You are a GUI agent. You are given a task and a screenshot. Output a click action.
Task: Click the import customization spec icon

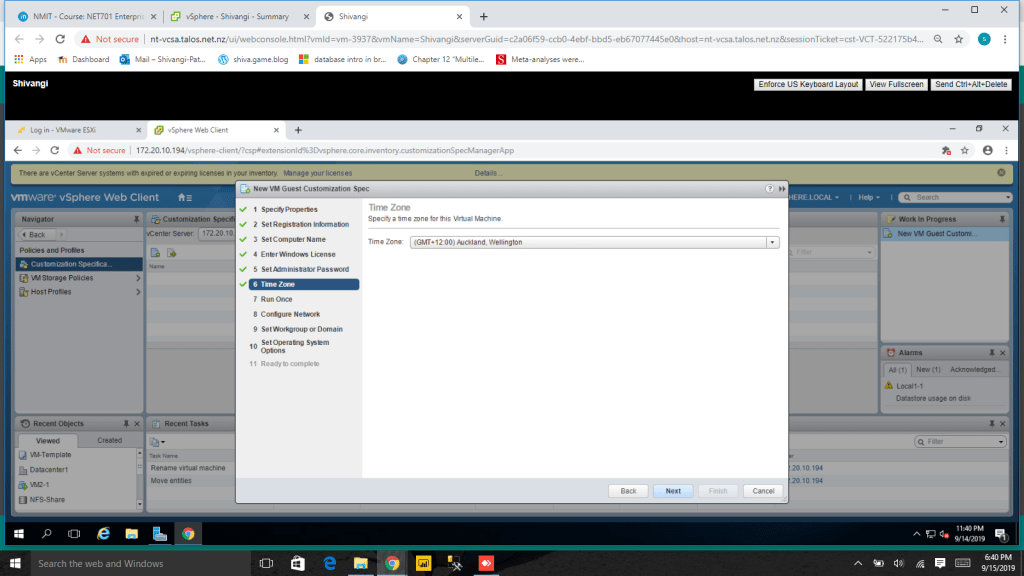pyautogui.click(x=171, y=252)
